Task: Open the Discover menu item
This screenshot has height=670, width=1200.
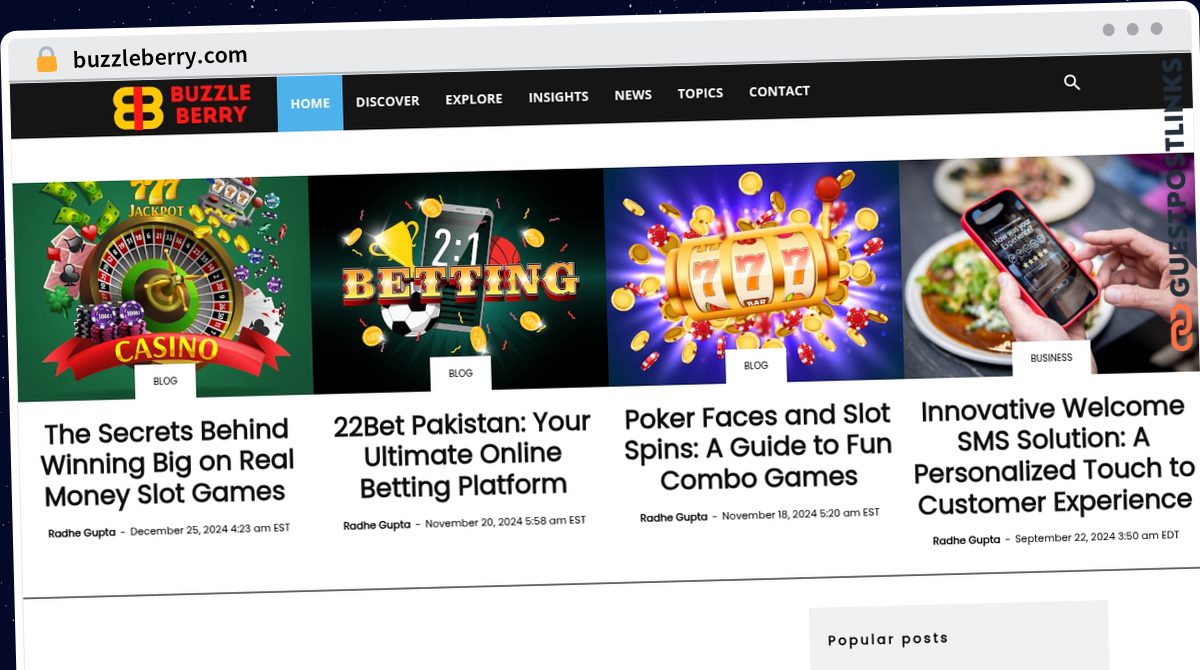Action: point(387,101)
